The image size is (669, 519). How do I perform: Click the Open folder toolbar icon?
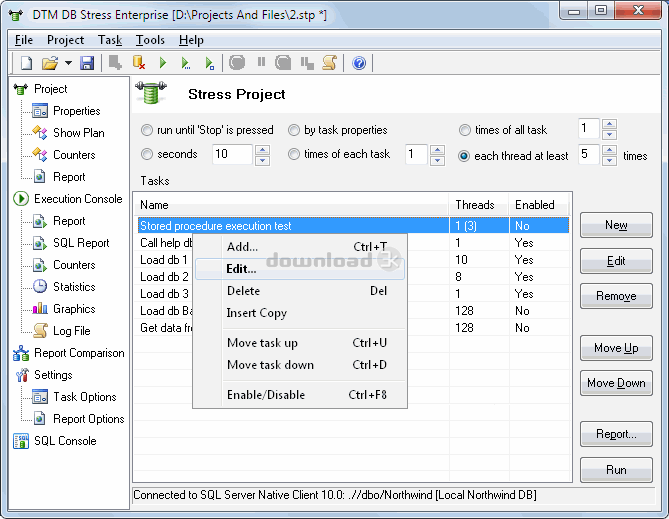49,63
